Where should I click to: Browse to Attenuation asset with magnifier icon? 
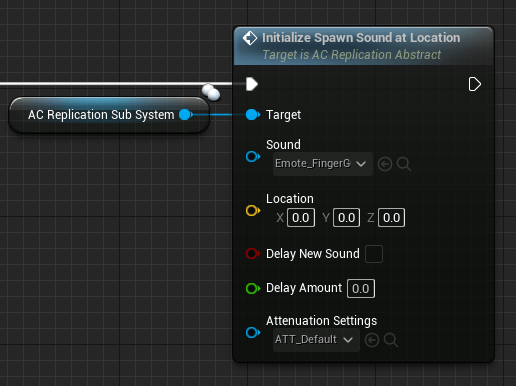click(x=391, y=340)
